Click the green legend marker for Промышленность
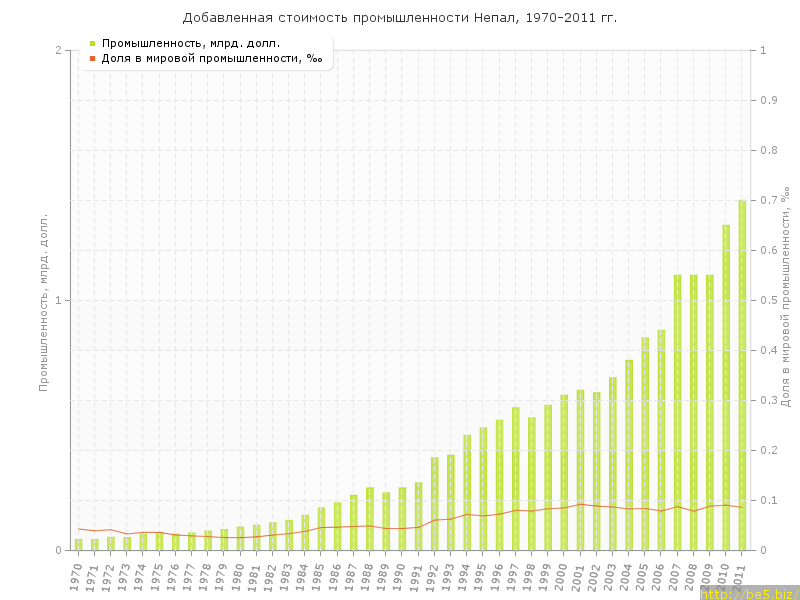The height and width of the screenshot is (600, 800). (92, 43)
